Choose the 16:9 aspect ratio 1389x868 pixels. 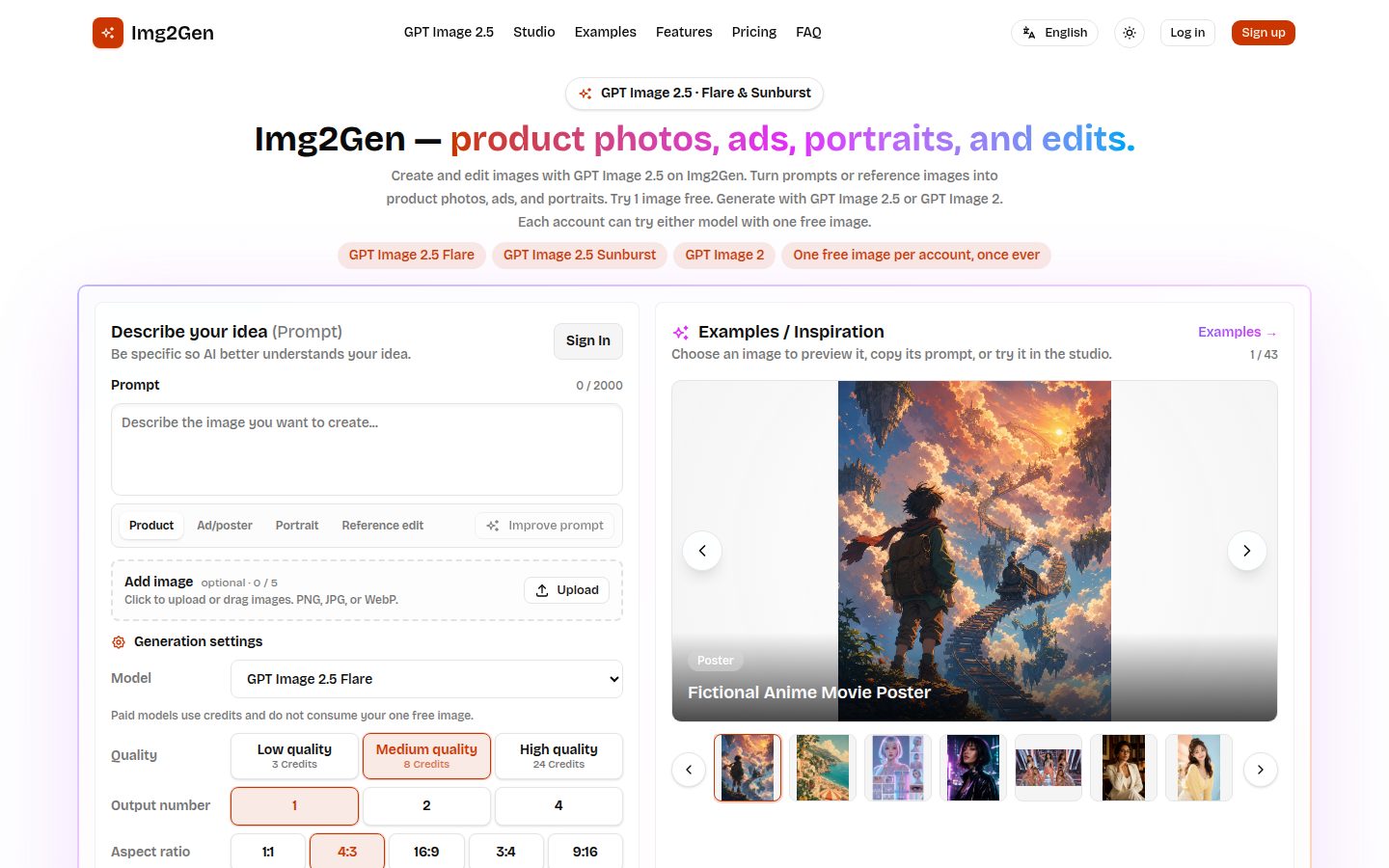pyautogui.click(x=426, y=852)
